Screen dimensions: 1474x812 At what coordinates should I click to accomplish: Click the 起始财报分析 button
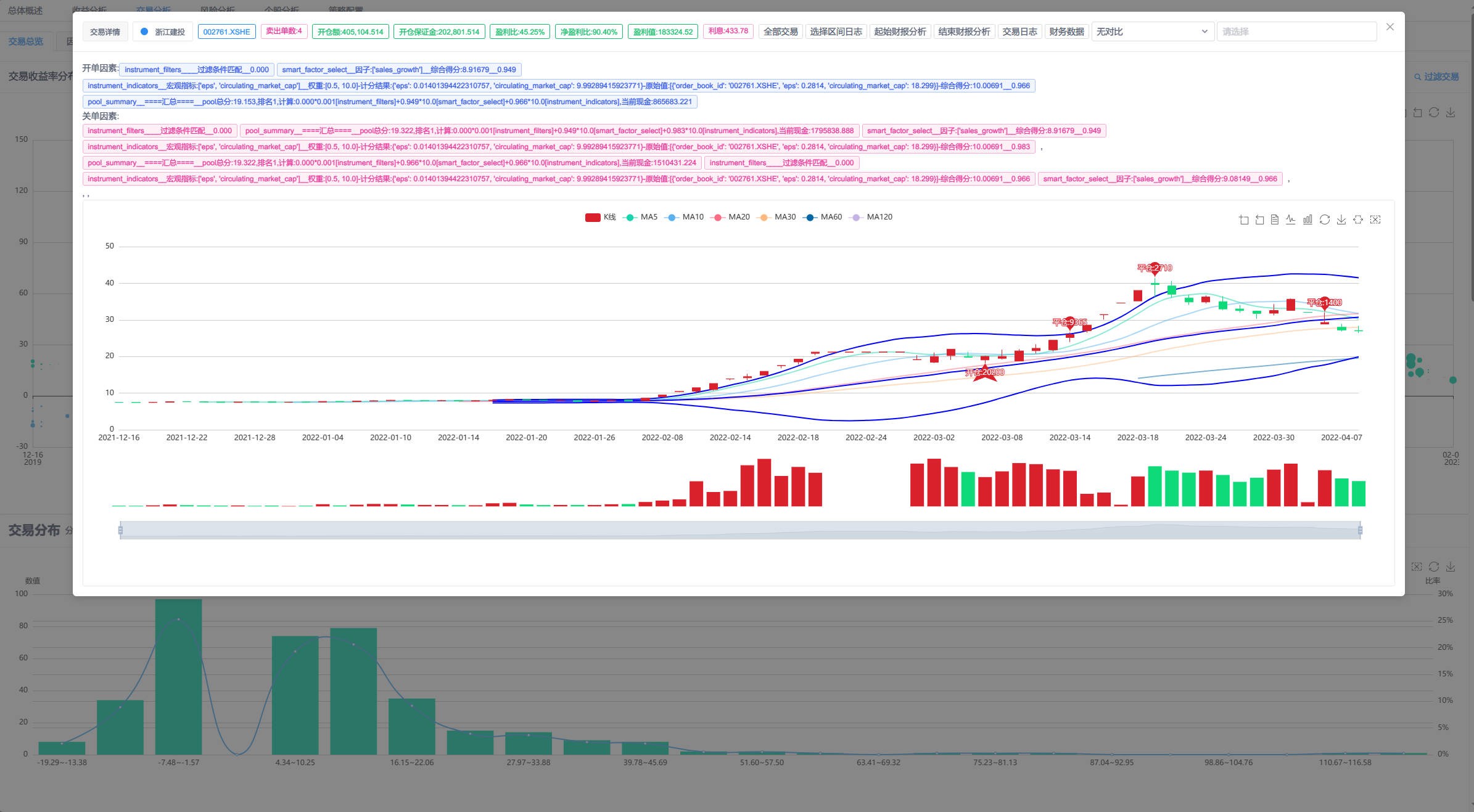click(x=900, y=31)
